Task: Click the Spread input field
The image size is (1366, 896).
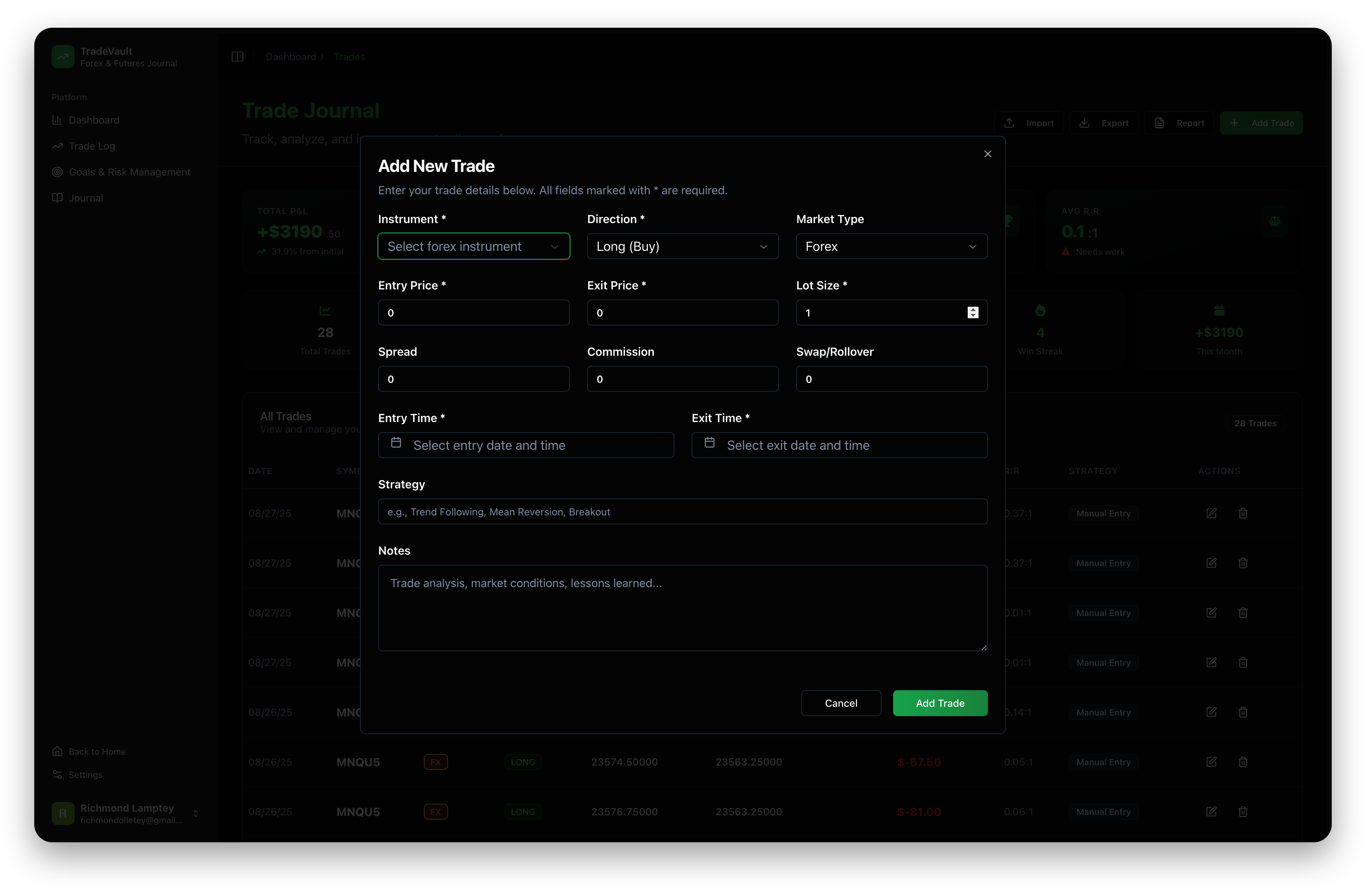Action: (x=474, y=379)
